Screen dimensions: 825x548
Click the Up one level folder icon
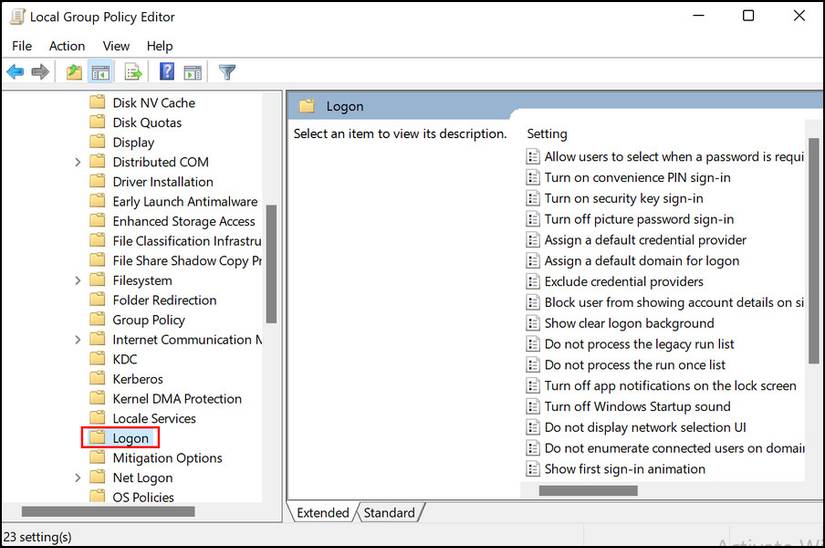pos(74,72)
